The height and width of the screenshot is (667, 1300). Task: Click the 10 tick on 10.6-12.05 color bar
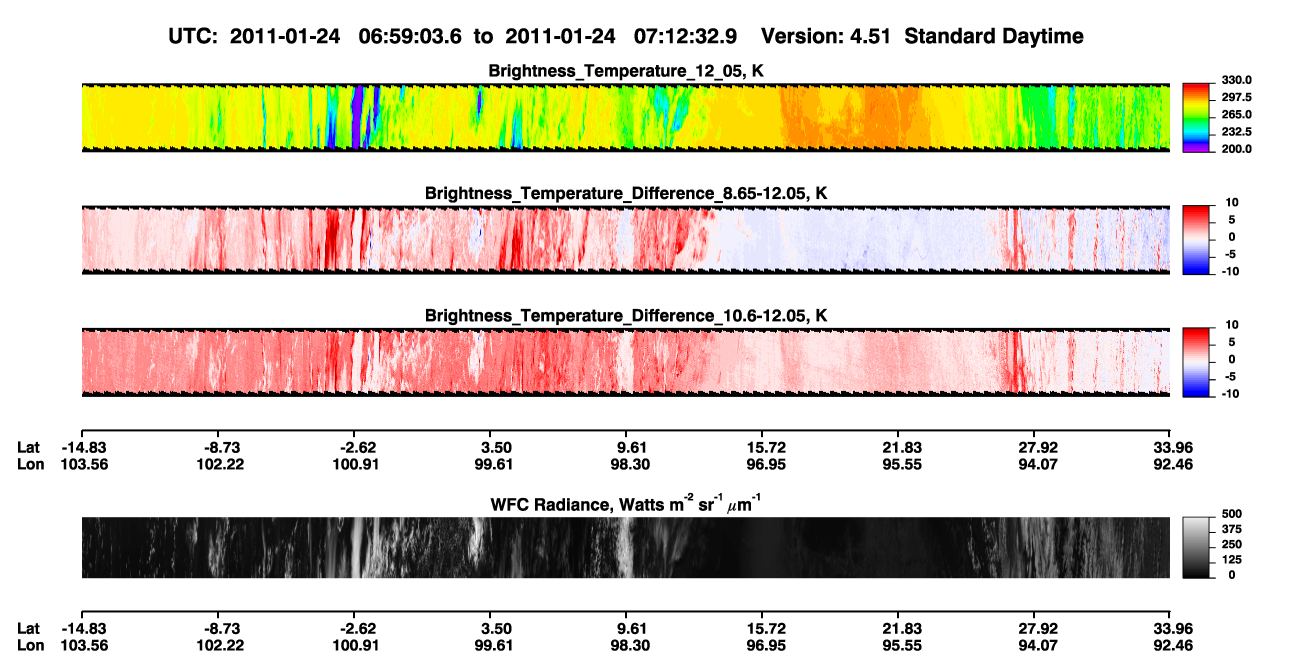click(x=1233, y=325)
